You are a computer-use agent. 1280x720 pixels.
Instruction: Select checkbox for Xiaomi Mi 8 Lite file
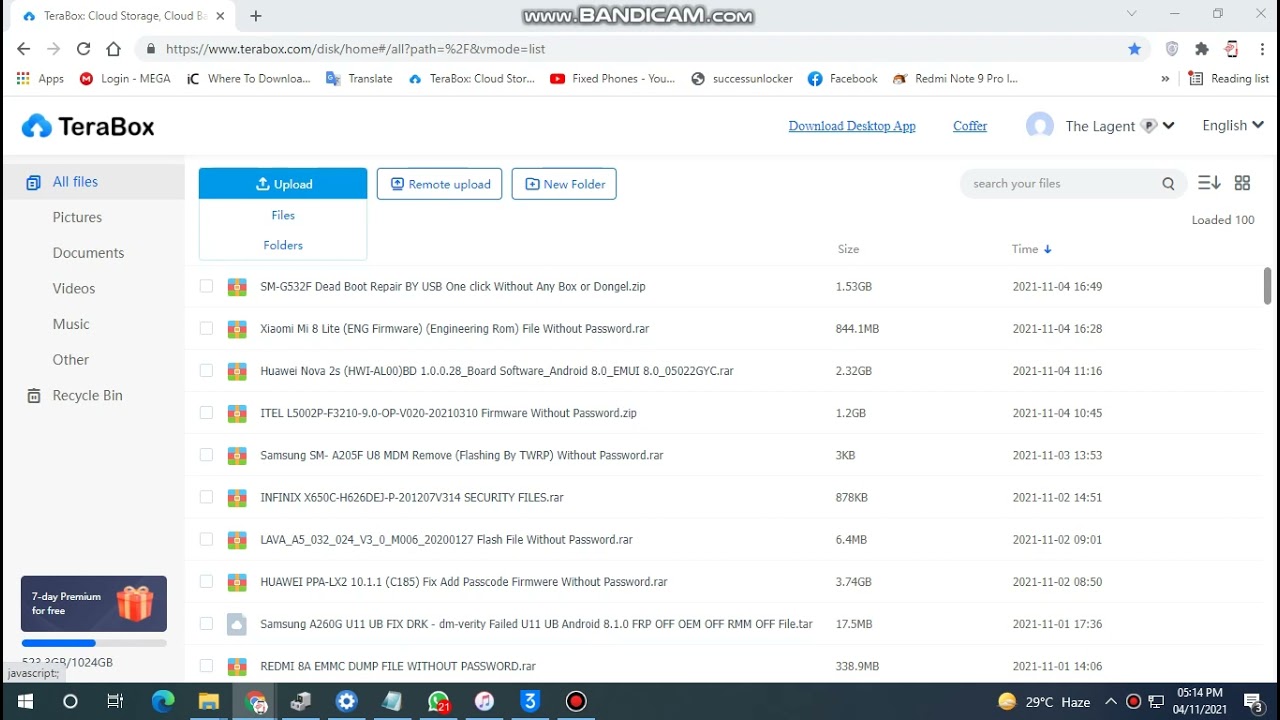coord(206,328)
